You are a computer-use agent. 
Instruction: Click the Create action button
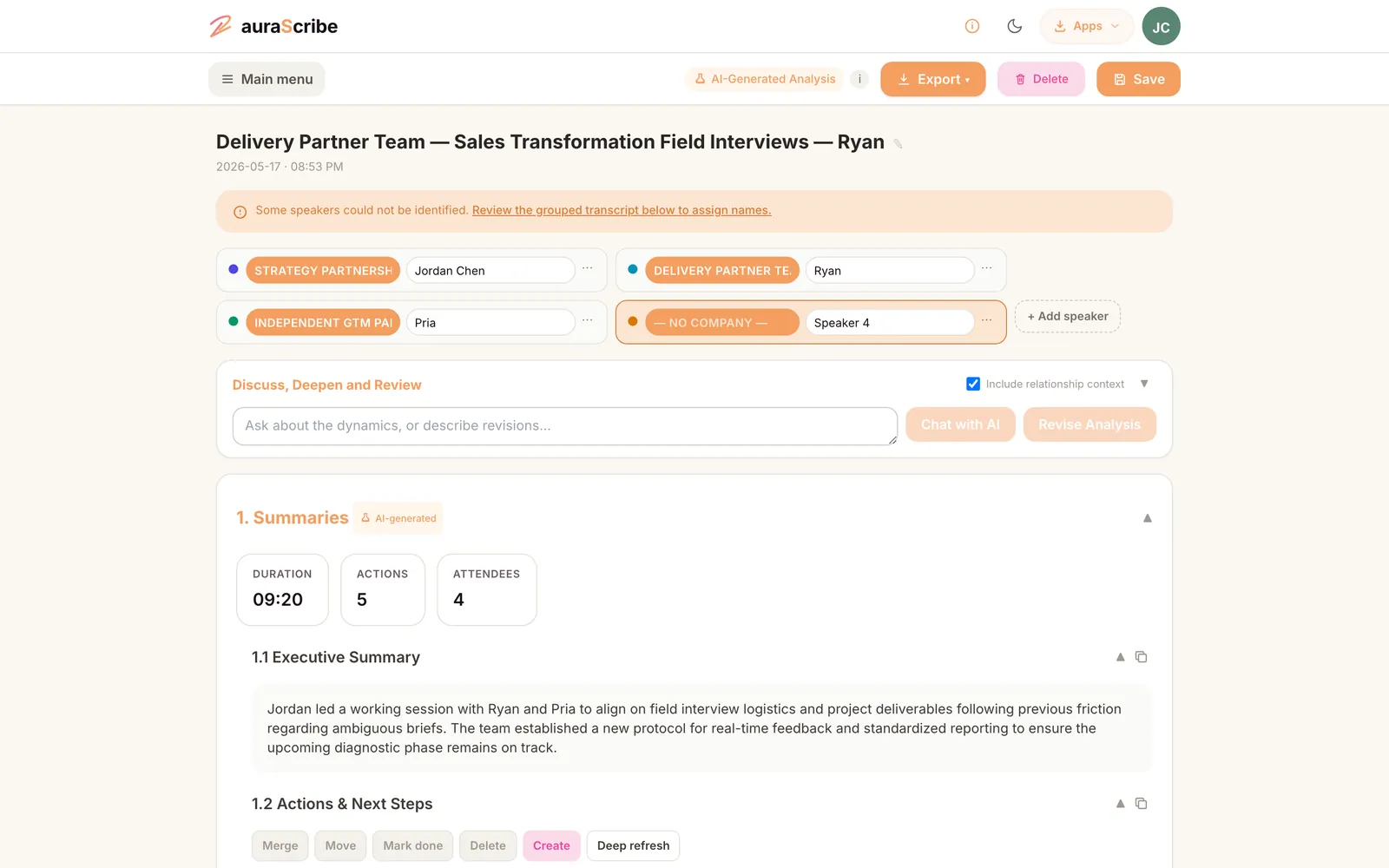click(x=551, y=845)
